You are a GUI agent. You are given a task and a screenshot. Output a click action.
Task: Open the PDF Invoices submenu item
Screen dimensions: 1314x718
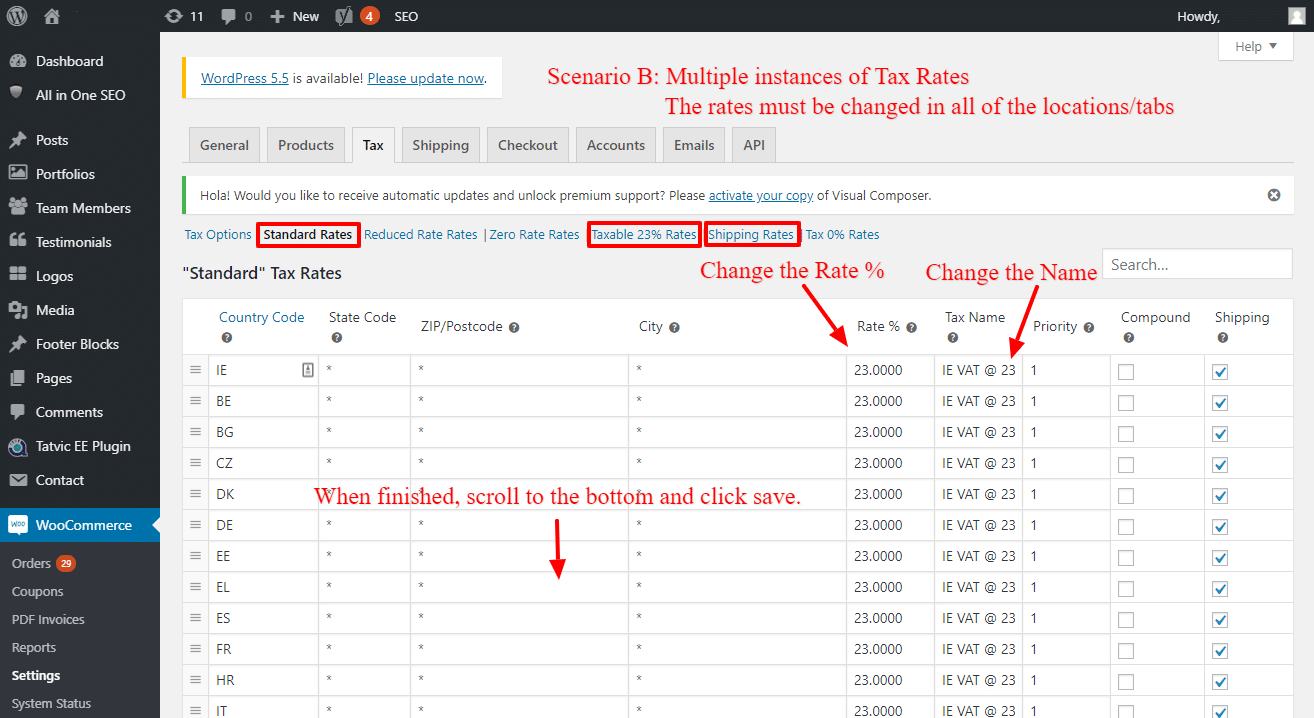tap(48, 619)
